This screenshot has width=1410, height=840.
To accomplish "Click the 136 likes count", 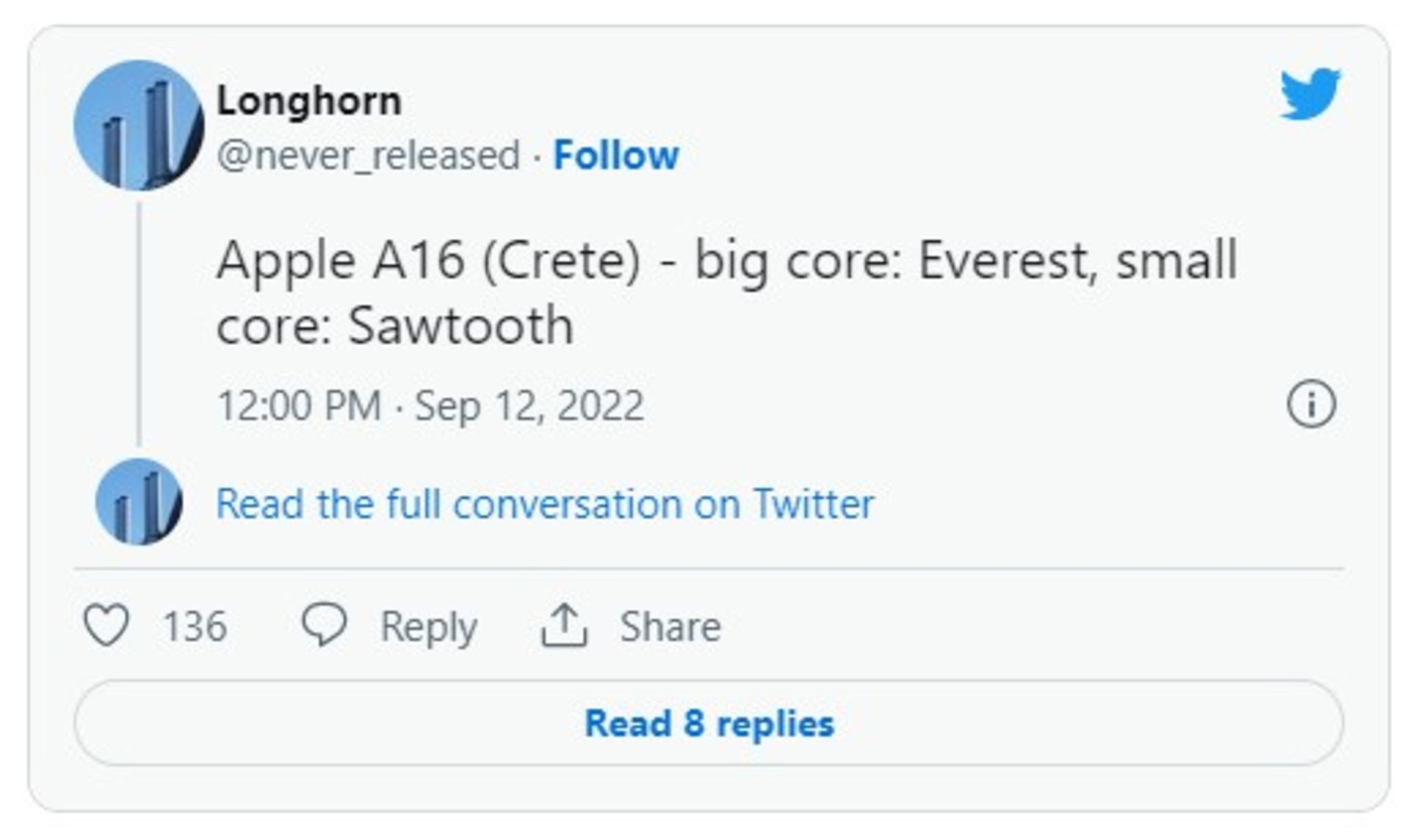I will tap(195, 626).
